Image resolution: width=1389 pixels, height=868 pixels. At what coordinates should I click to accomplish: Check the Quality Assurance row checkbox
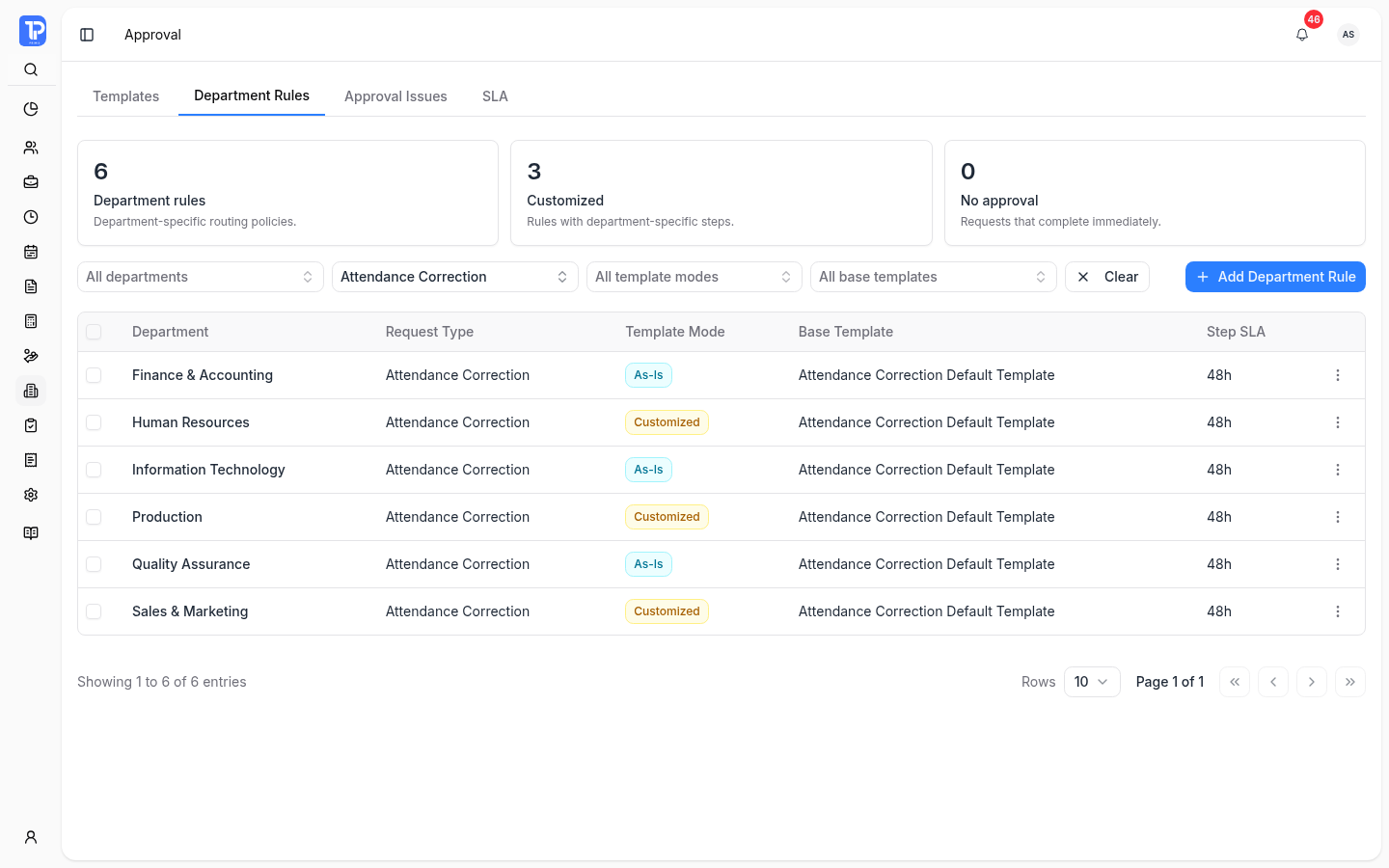click(x=94, y=564)
